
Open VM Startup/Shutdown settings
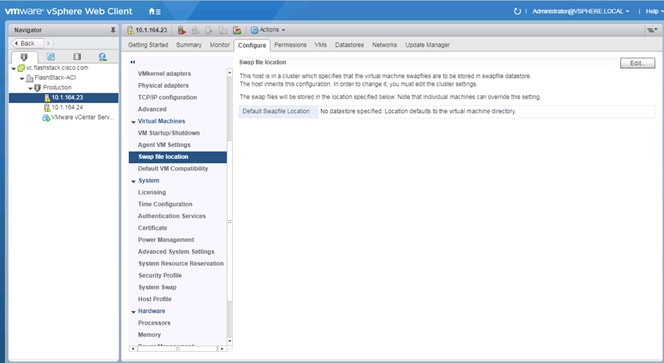169,133
